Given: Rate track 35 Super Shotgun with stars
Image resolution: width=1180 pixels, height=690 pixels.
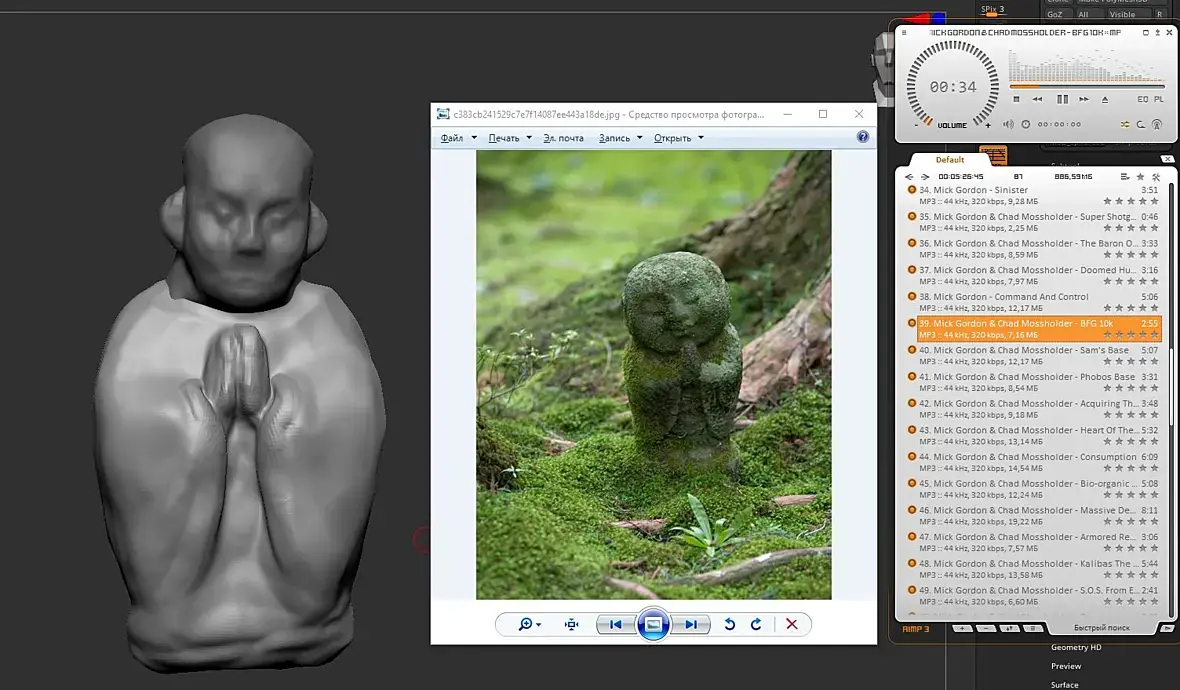Looking at the screenshot, I should (x=1130, y=228).
